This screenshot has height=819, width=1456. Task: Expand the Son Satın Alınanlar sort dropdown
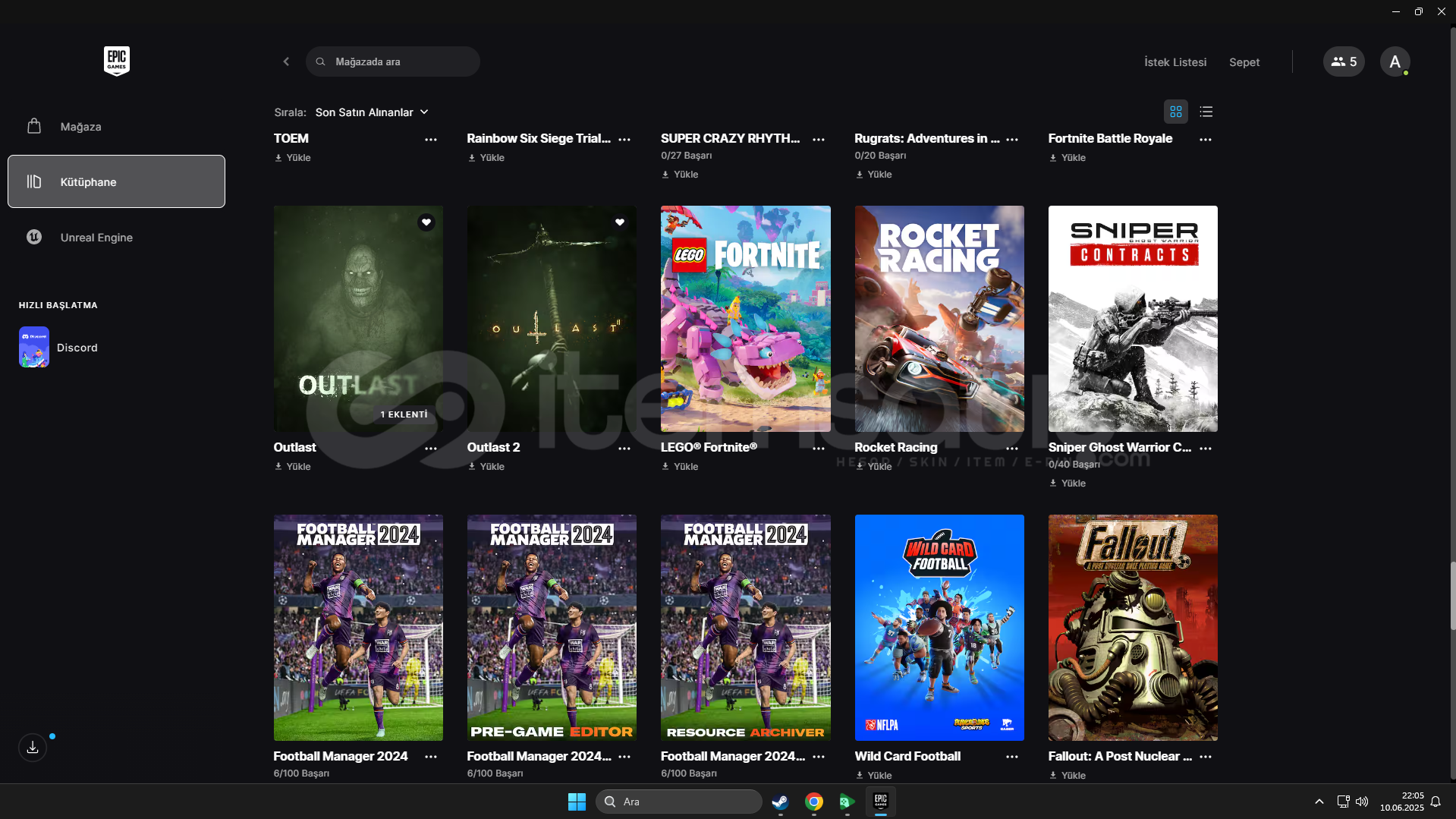point(372,112)
